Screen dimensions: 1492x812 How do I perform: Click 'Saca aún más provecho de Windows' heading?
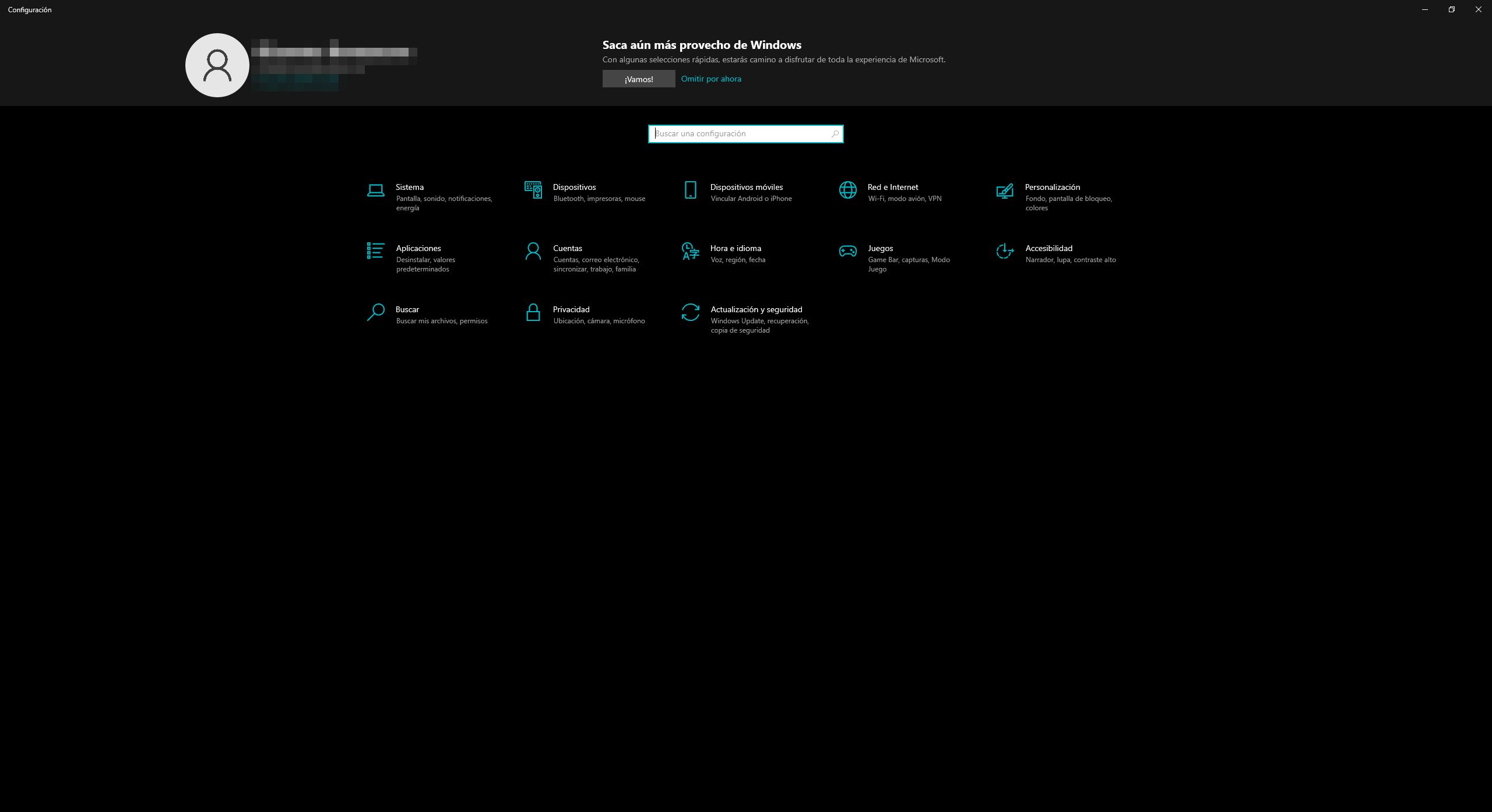pos(702,45)
